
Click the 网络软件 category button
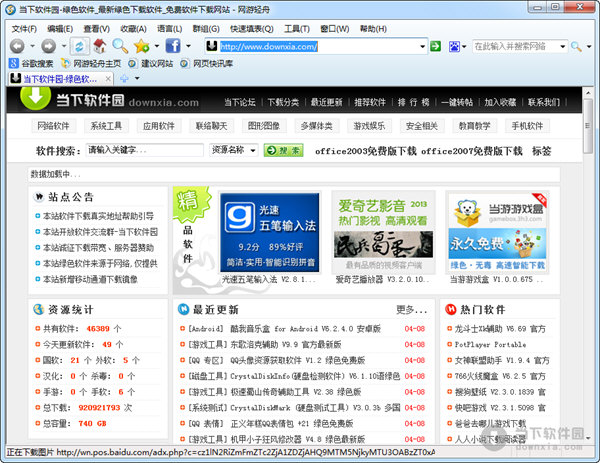[x=53, y=126]
